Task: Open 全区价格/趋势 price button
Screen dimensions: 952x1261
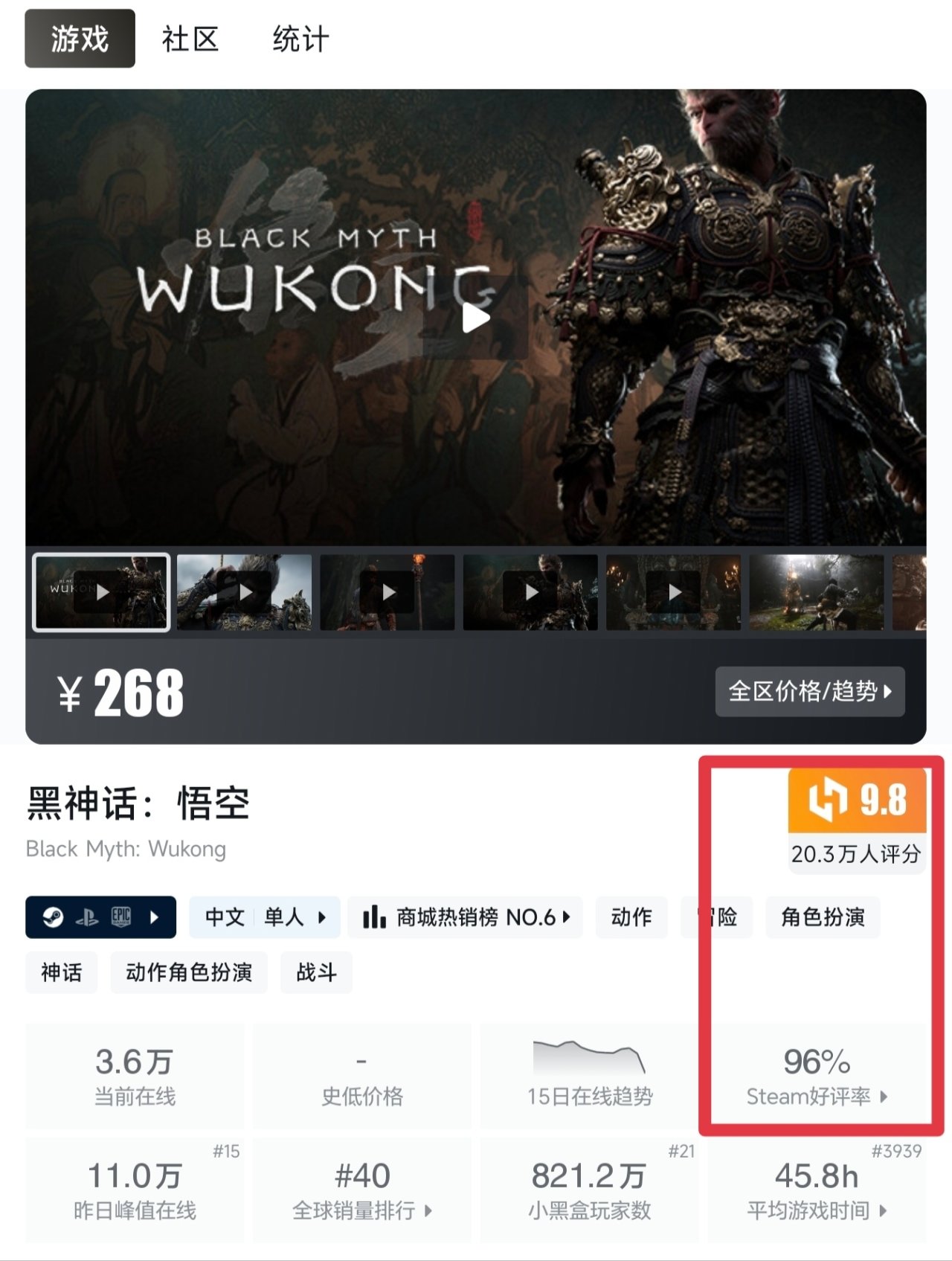Action: coord(810,692)
